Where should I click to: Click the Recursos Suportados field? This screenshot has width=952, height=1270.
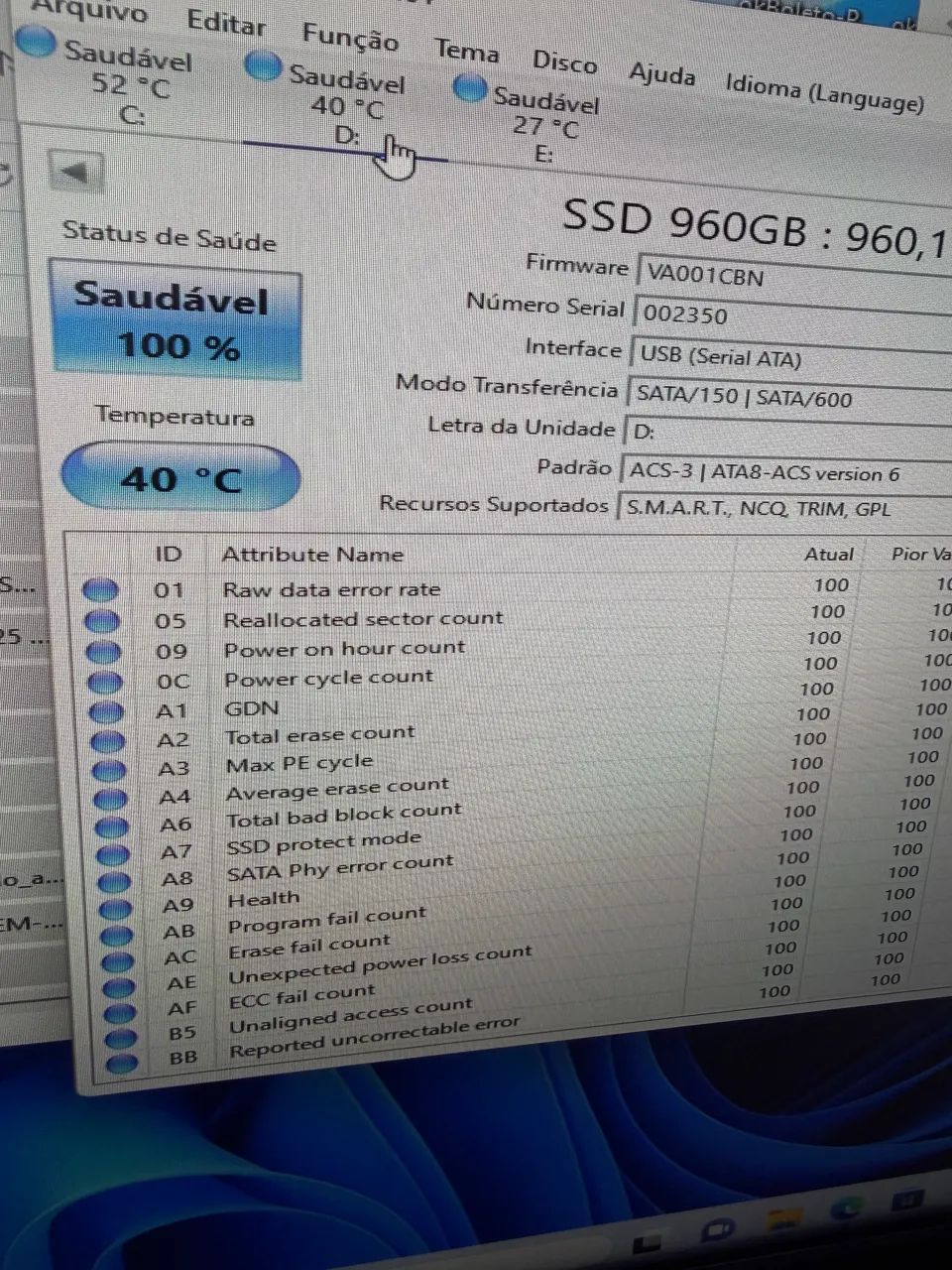782,509
